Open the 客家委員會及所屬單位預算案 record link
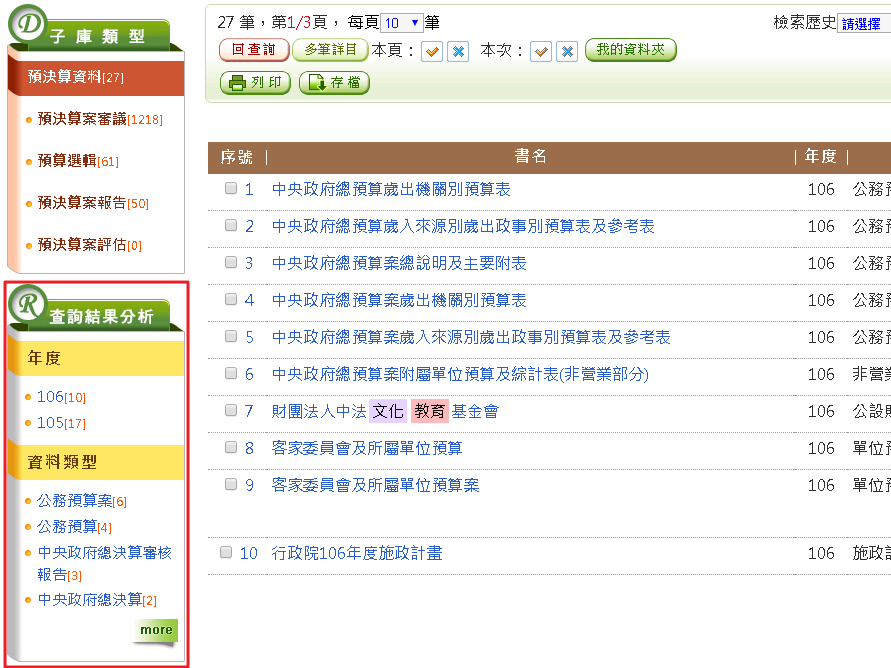Image resolution: width=891 pixels, height=668 pixels. click(x=375, y=485)
